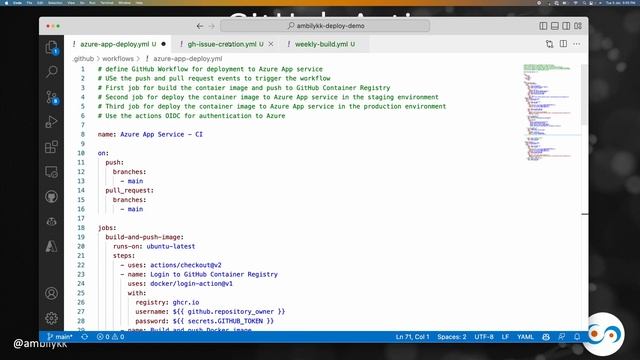Click the ambilykk-deploy-demo command center search
Image resolution: width=640 pixels, height=360 pixels.
coord(325,26)
